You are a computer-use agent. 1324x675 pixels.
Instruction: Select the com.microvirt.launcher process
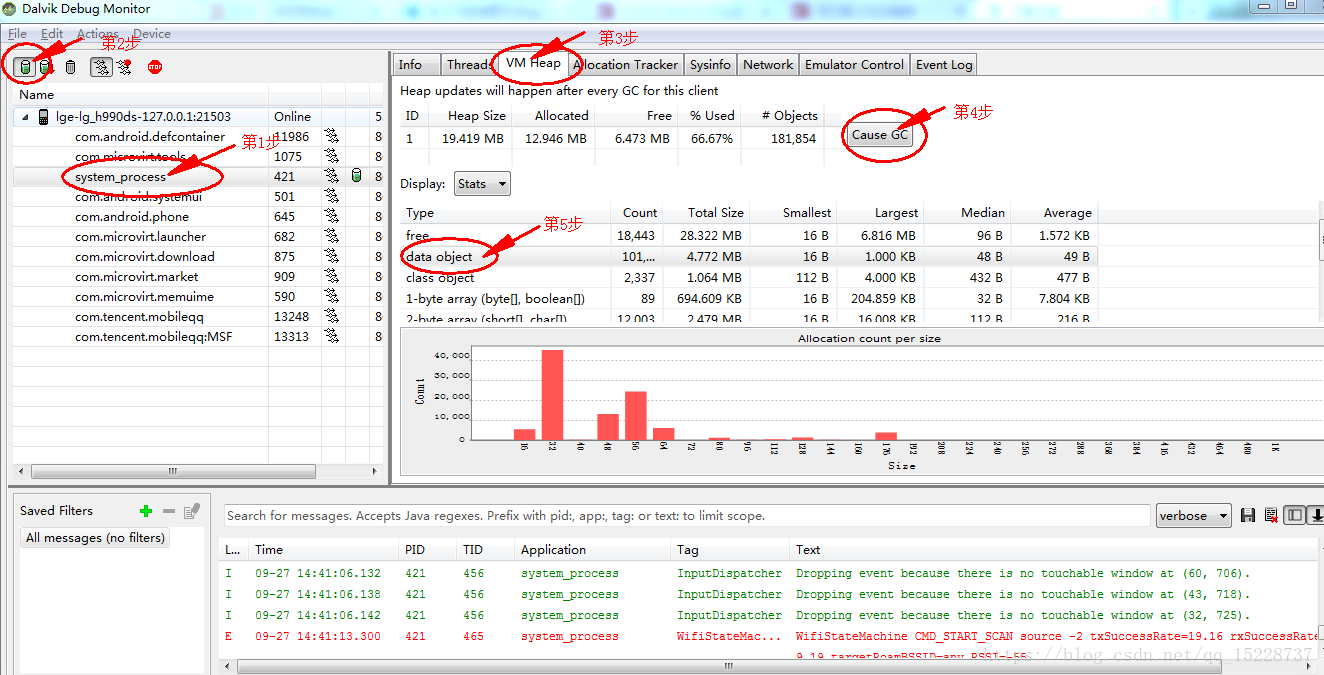198,237
